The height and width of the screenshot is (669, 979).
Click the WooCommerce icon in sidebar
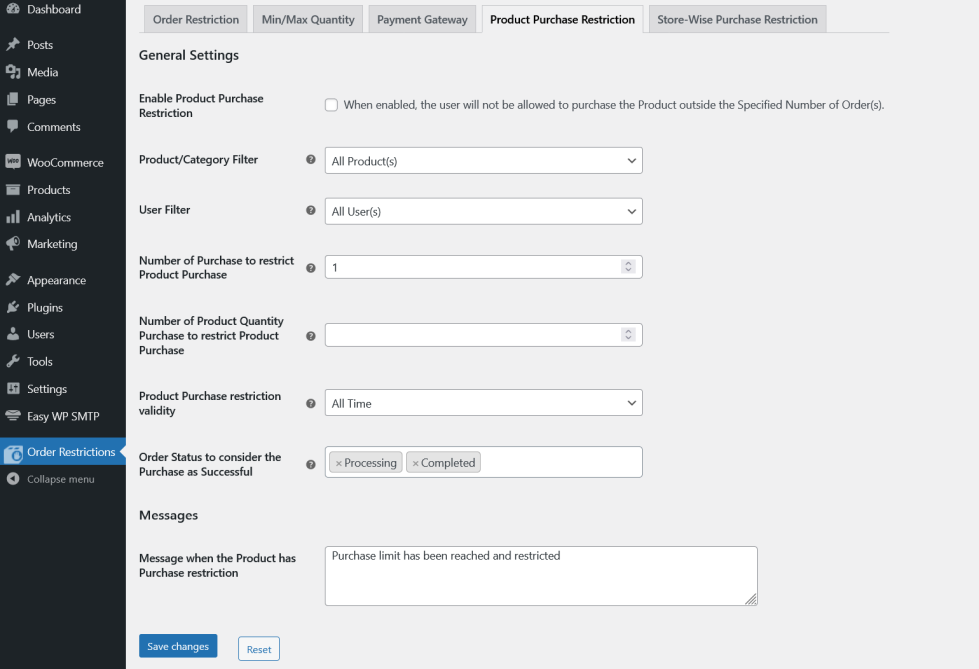click(x=13, y=162)
